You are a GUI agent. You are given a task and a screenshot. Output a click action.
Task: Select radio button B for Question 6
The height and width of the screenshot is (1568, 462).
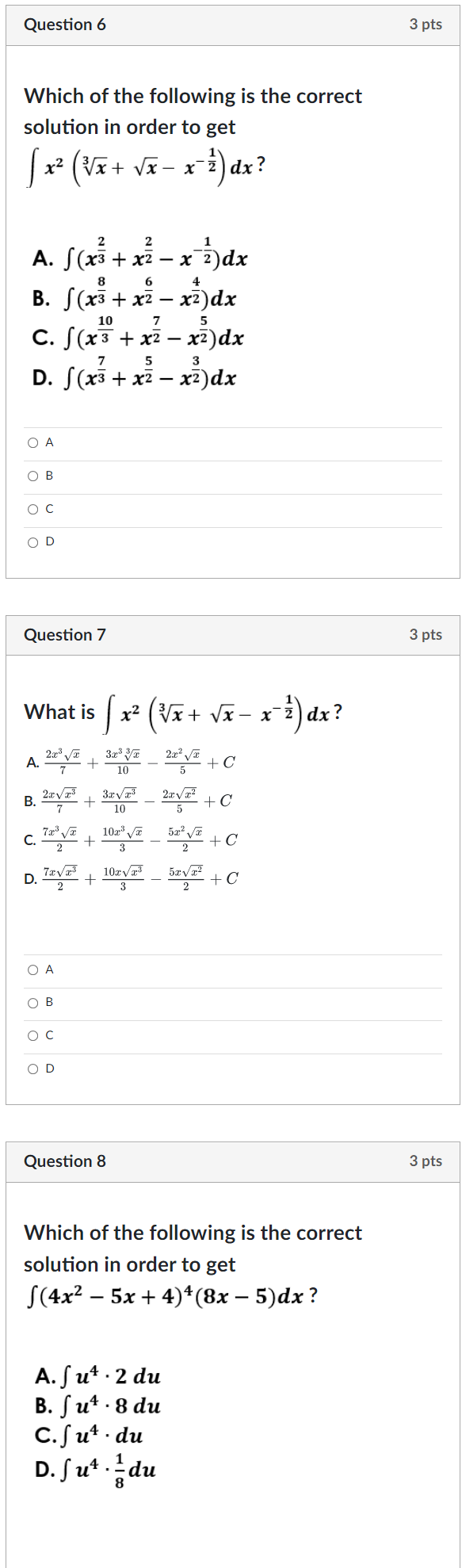(32, 476)
